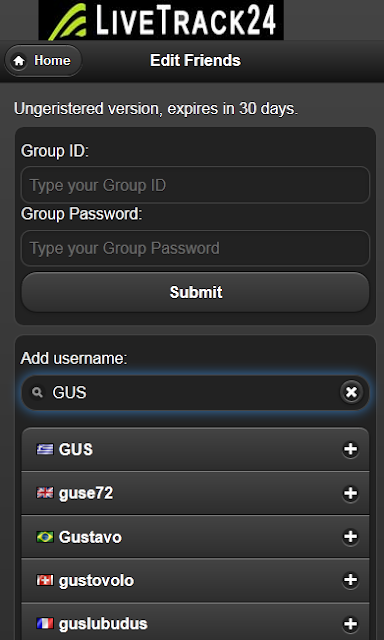Click into the Add username search box
Viewport: 384px width, 640px height.
coord(195,393)
